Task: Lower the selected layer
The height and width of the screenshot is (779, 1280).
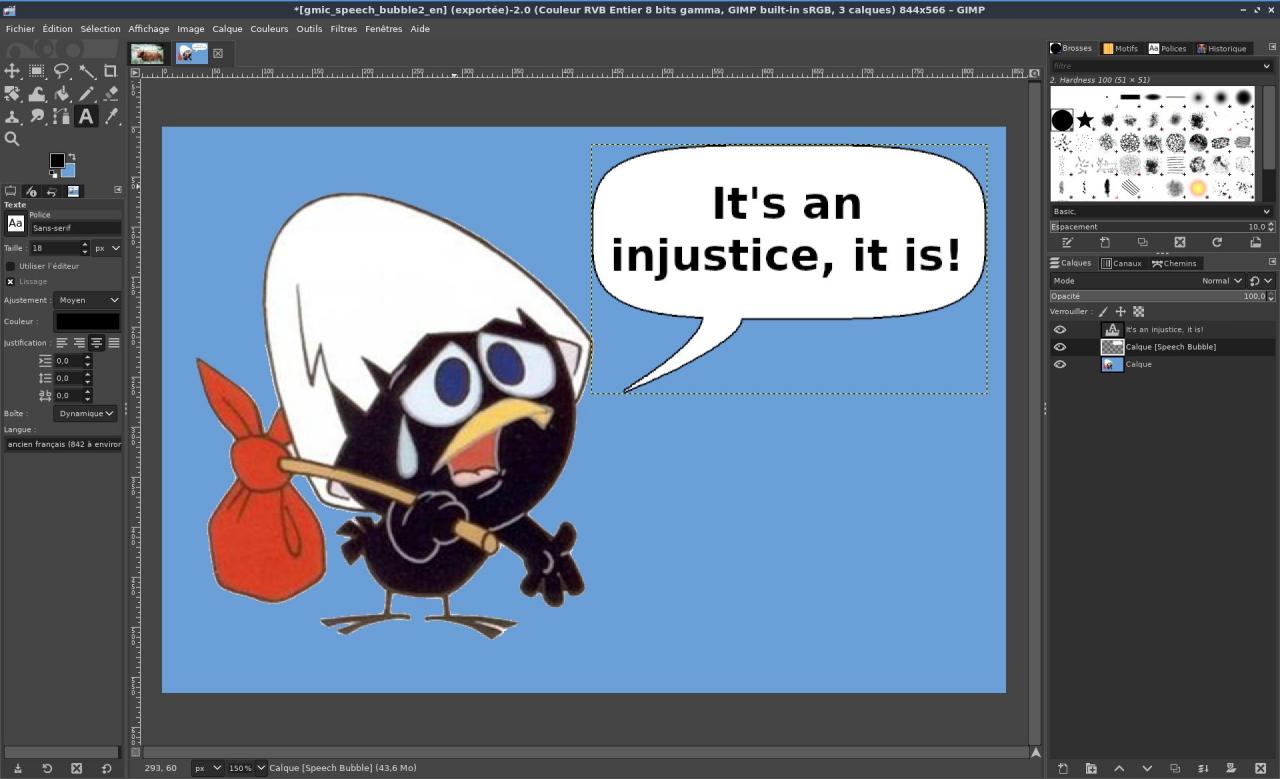Action: (x=1147, y=768)
